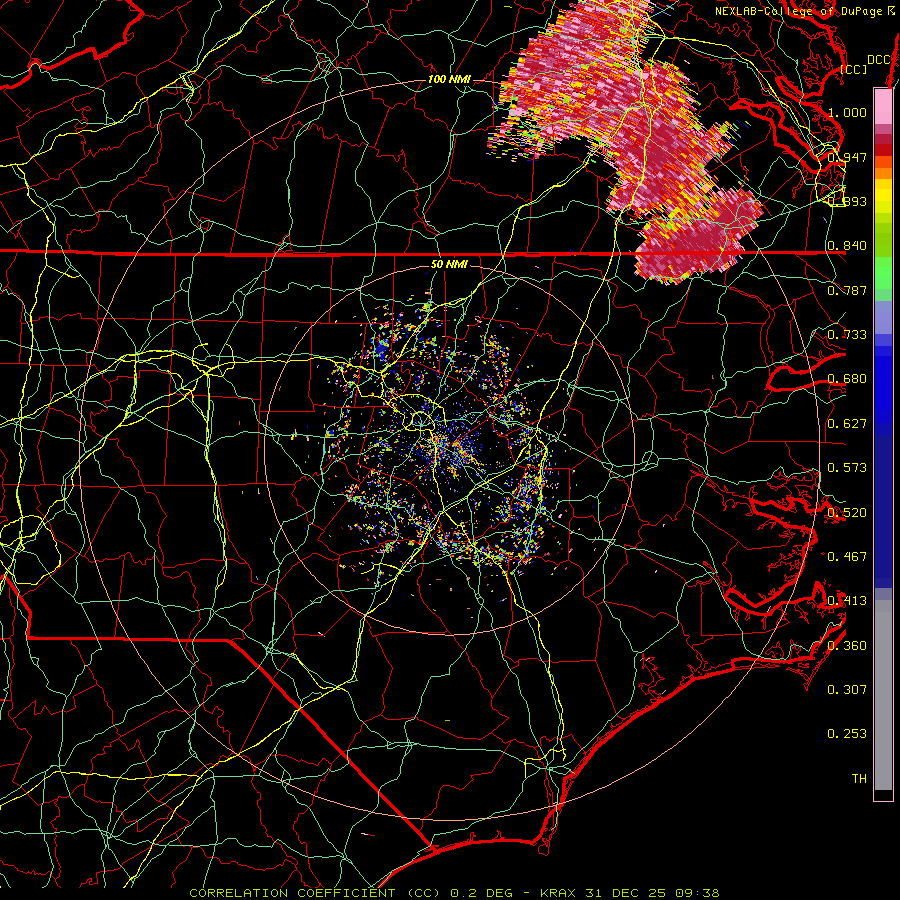Click the 0.893 legend value

(847, 201)
